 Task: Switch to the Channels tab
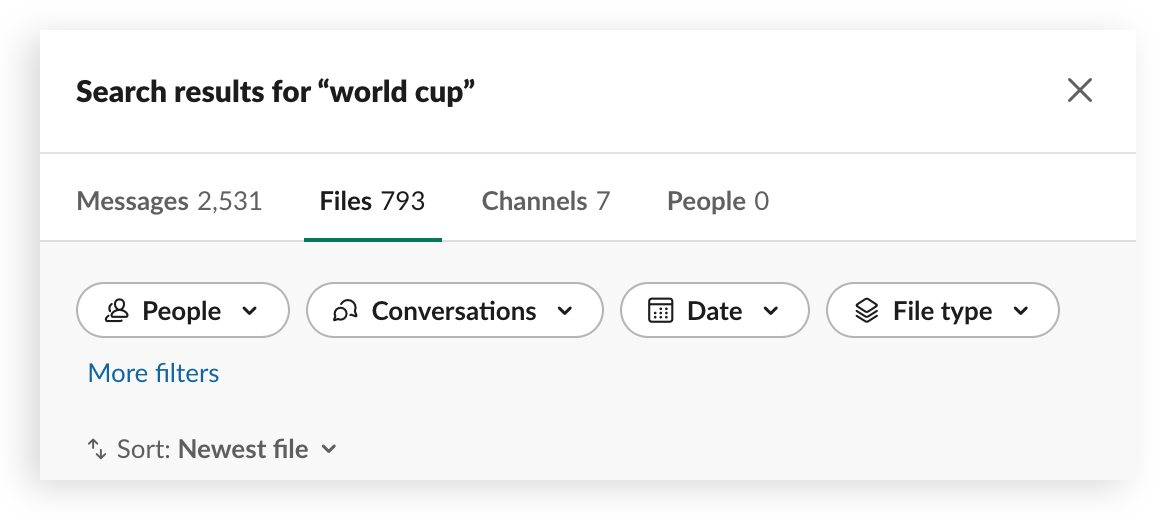pyautogui.click(x=546, y=201)
